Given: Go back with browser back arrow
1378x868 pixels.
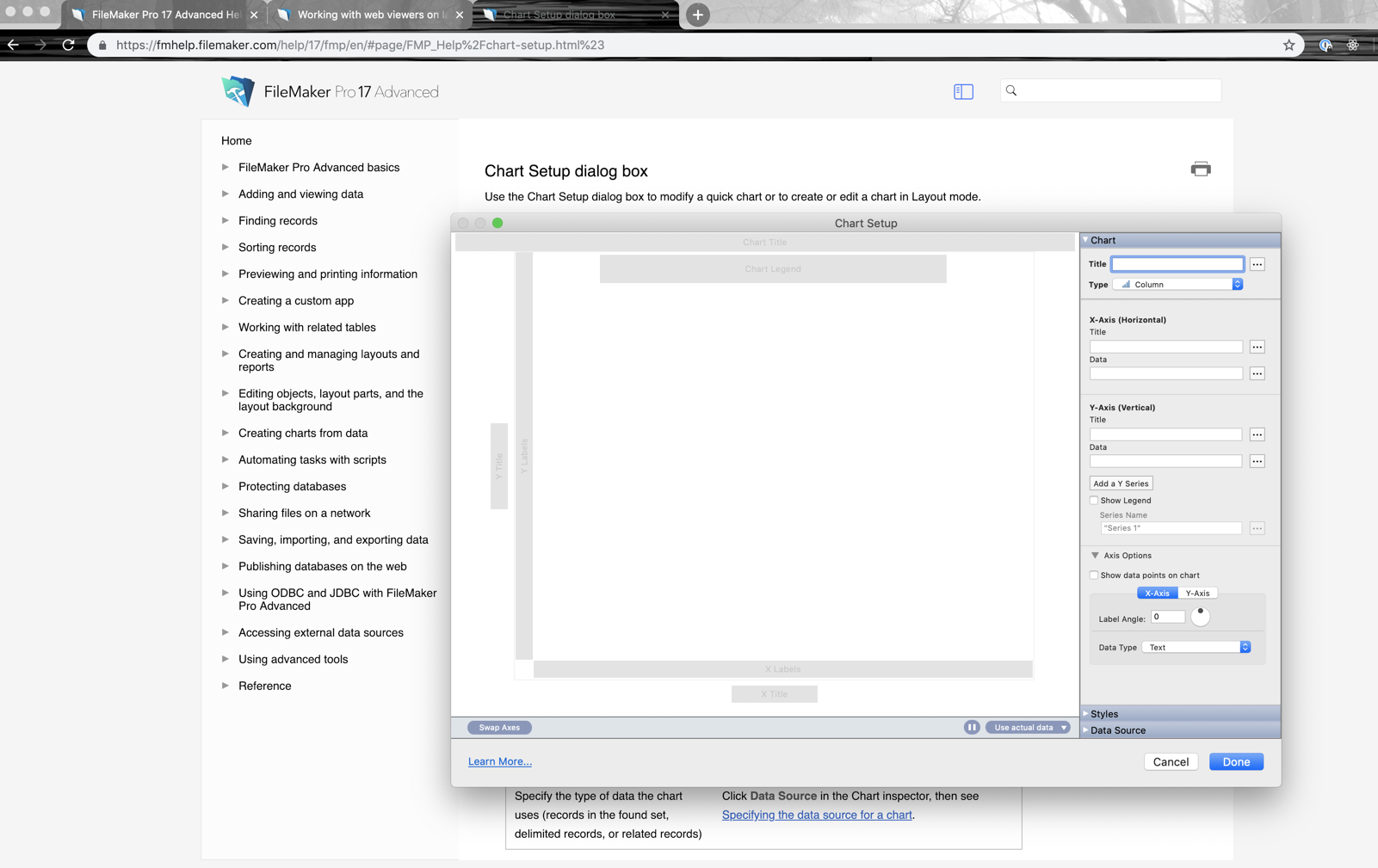Looking at the screenshot, I should coord(13,45).
